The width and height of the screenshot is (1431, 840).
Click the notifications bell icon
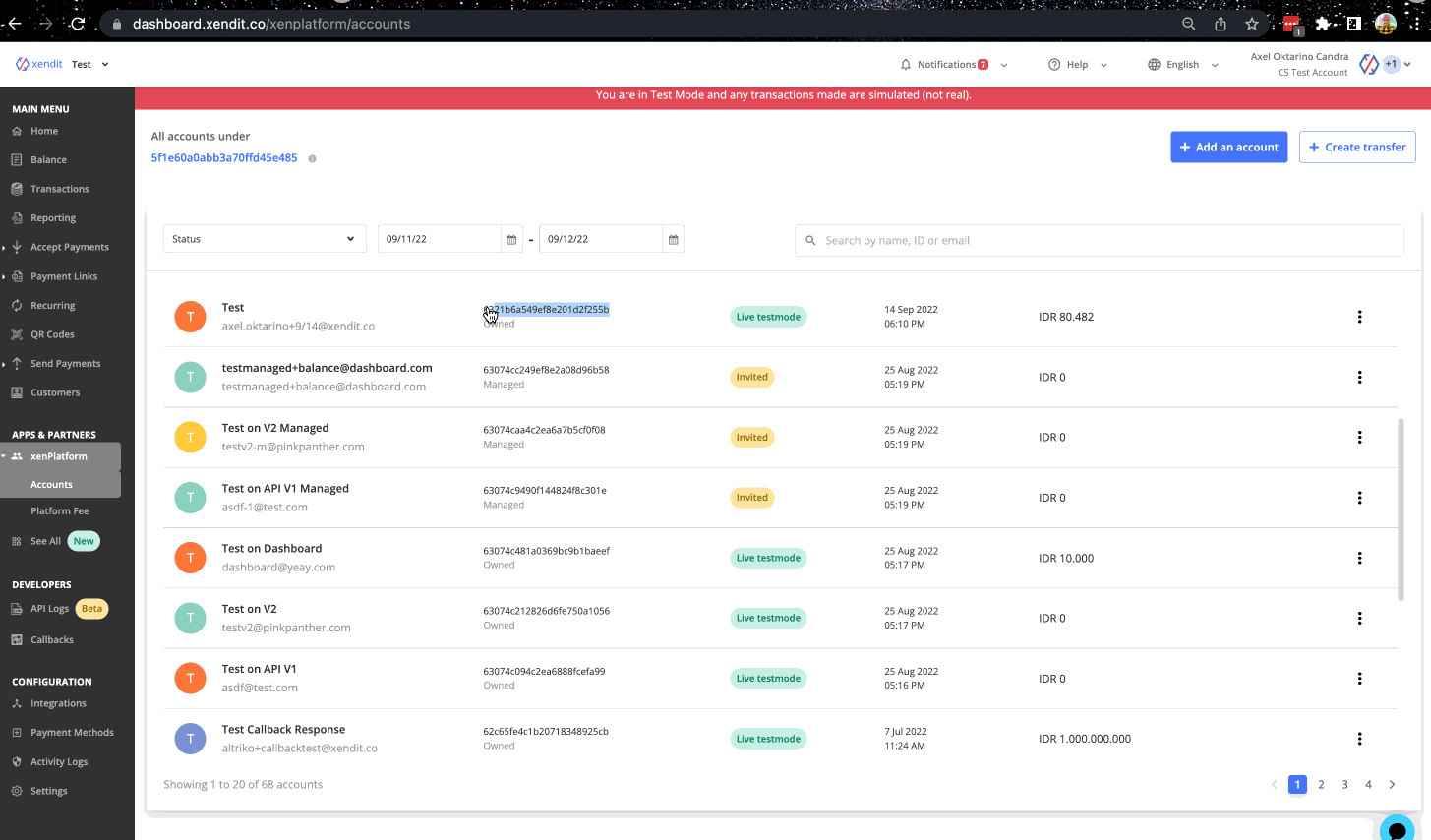(906, 65)
